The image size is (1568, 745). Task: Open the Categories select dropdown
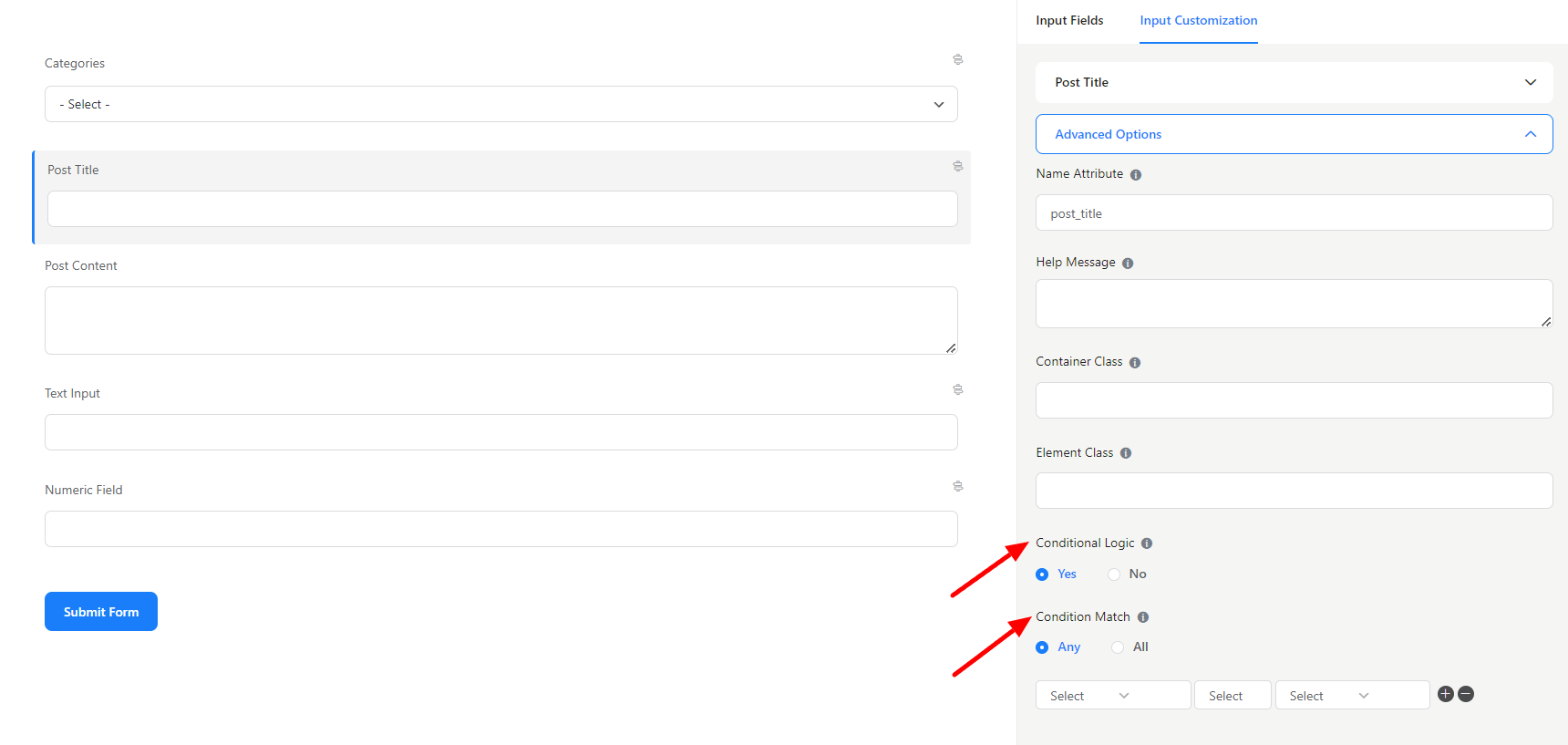(500, 104)
